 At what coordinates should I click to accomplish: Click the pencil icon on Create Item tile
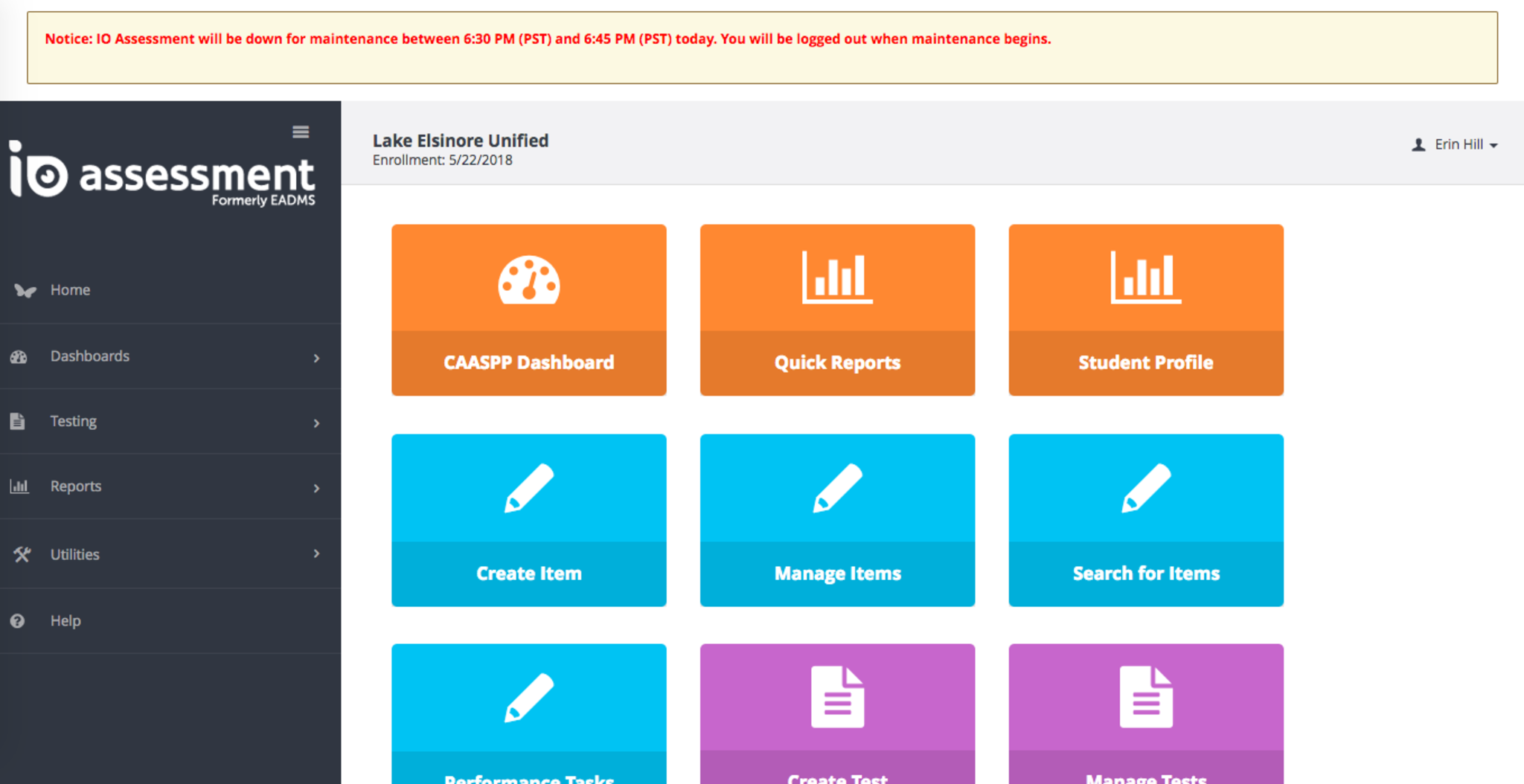click(528, 488)
